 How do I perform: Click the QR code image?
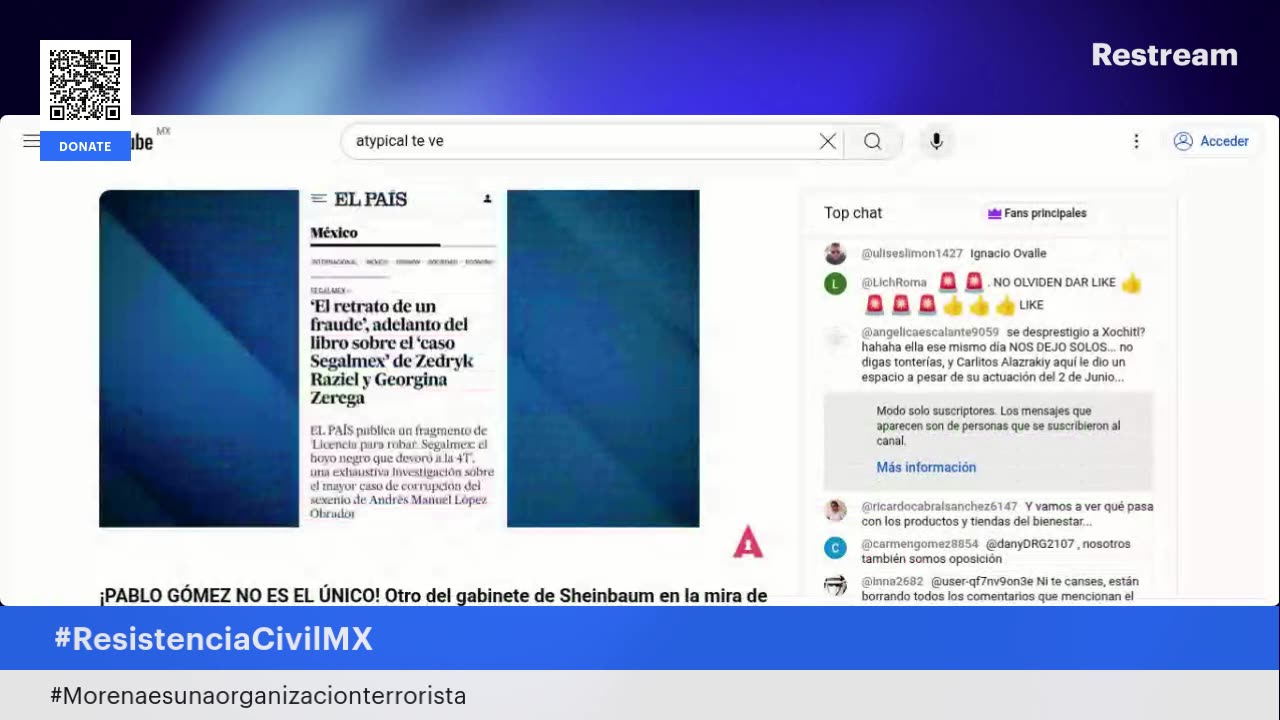click(x=85, y=85)
